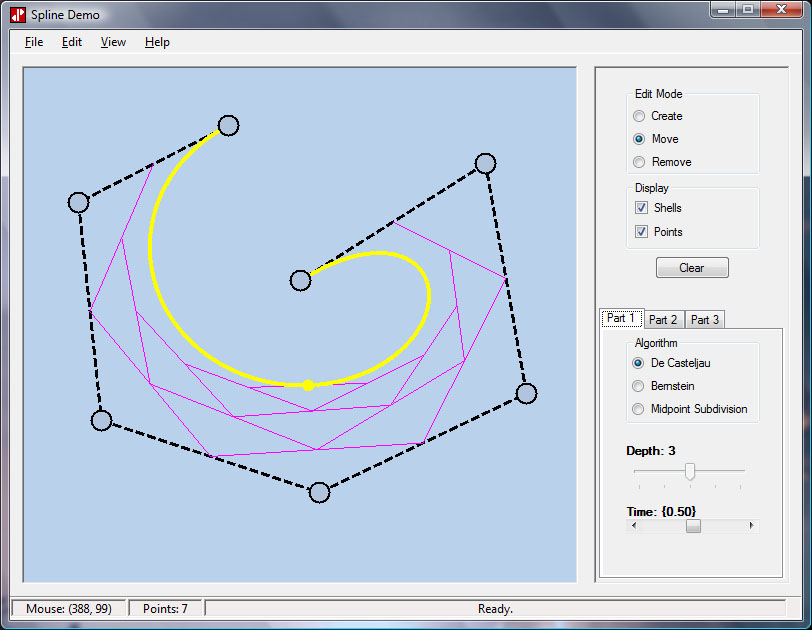Click the Time scrollbar right arrow
Image resolution: width=812 pixels, height=630 pixels.
coord(751,526)
